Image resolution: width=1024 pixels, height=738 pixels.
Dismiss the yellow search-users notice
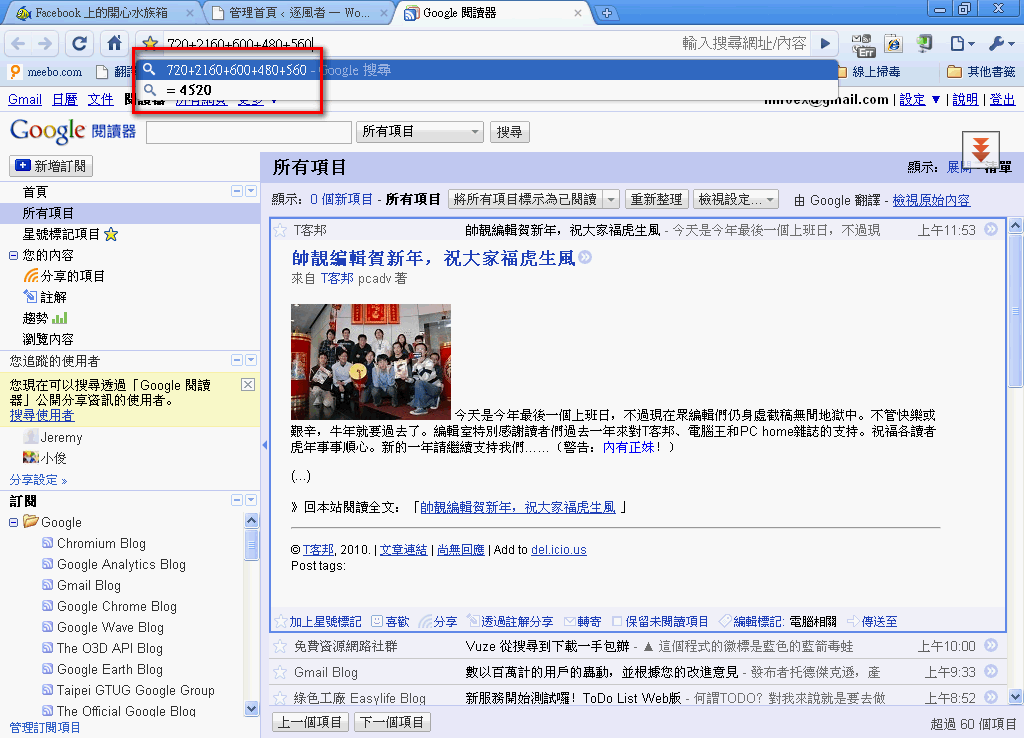point(248,384)
